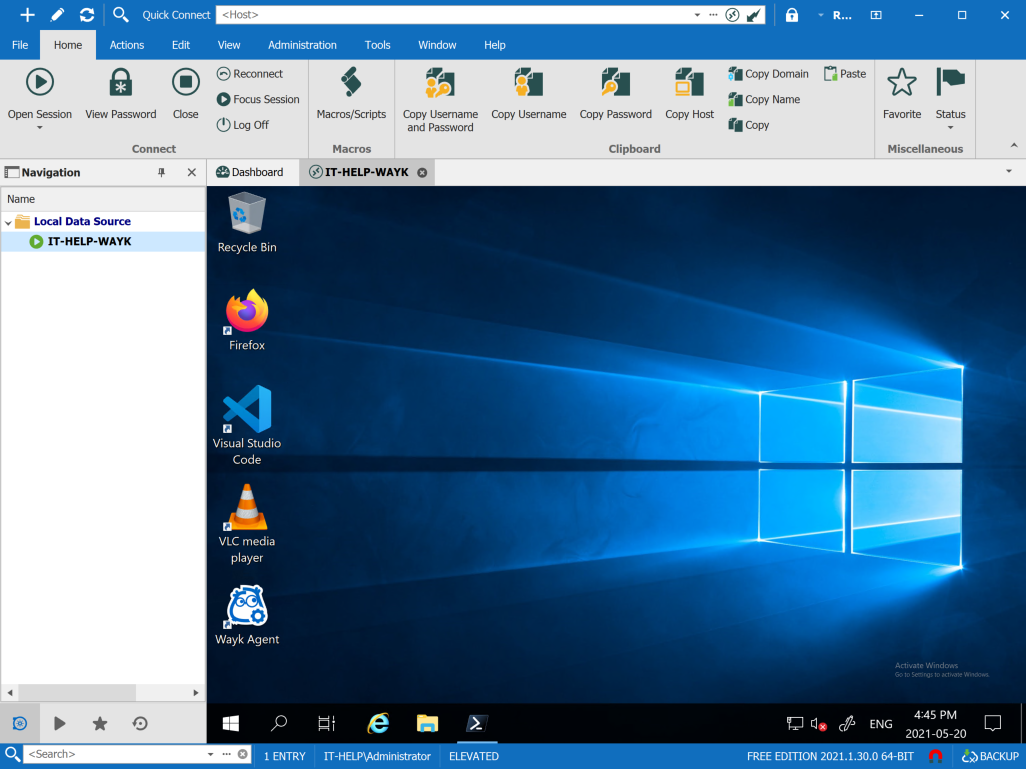Click the refresh icon in title bar
This screenshot has width=1026, height=769.
point(87,15)
